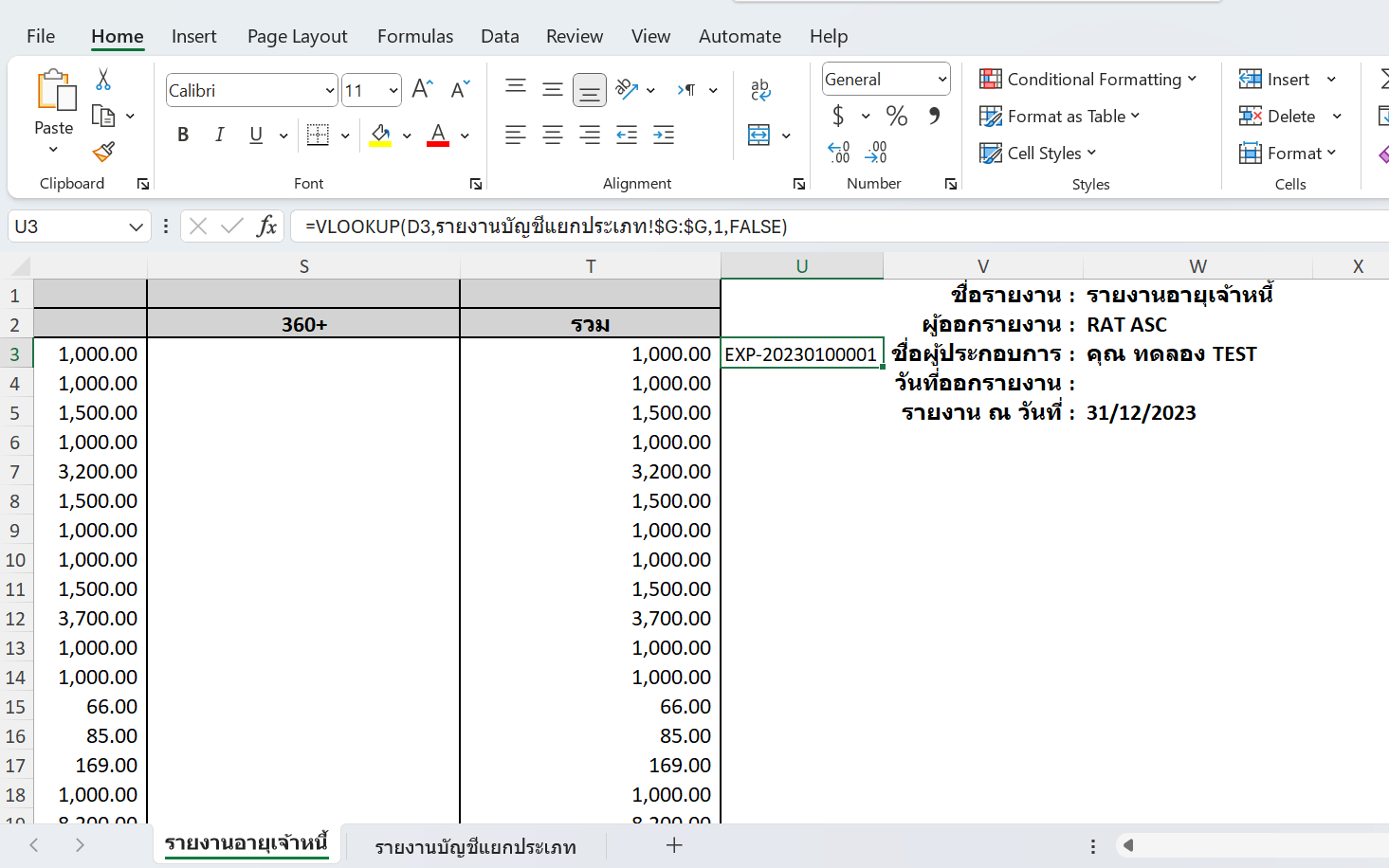Click the Center text icon
The image size is (1389, 868).
click(x=553, y=135)
